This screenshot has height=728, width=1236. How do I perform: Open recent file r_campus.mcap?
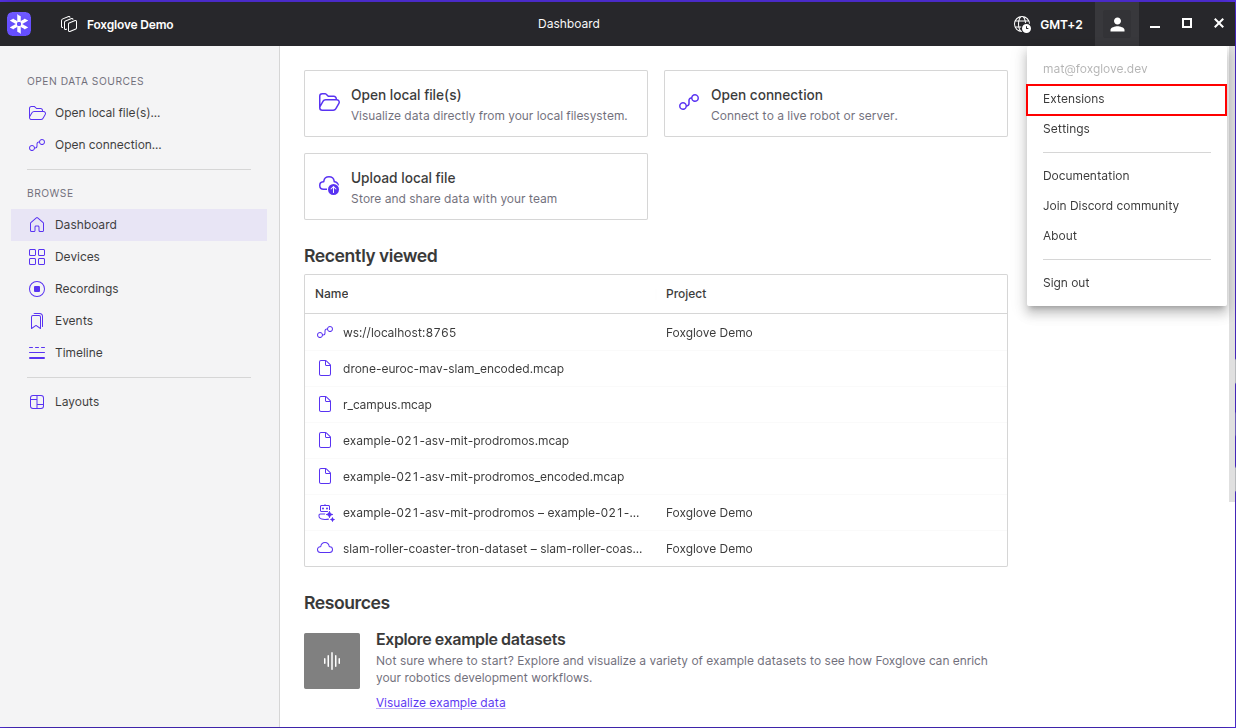[x=387, y=405]
